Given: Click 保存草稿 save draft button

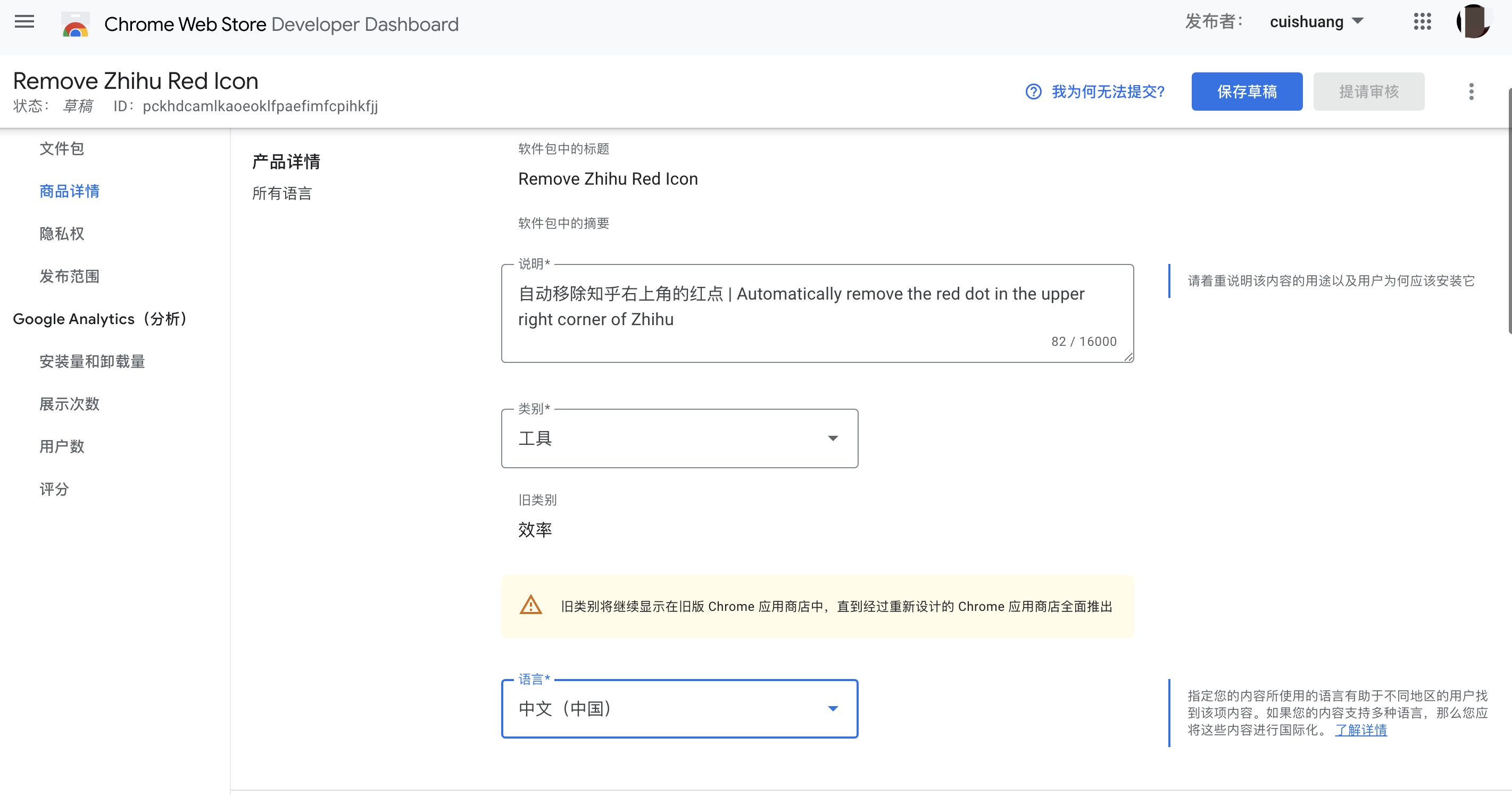Looking at the screenshot, I should pos(1246,92).
